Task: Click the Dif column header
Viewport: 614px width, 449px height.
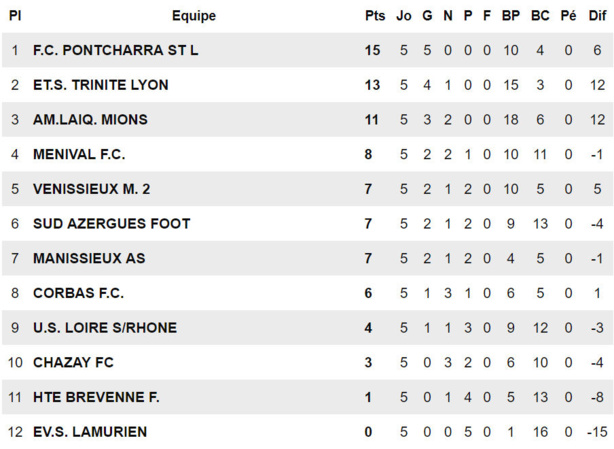Action: (597, 16)
